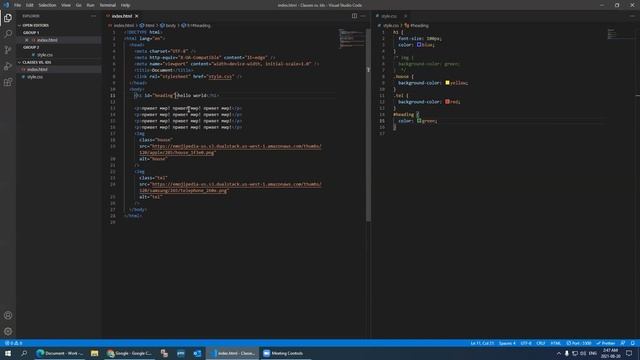Click the green color swatch under #heading
This screenshot has height=360, width=640.
tap(419, 121)
